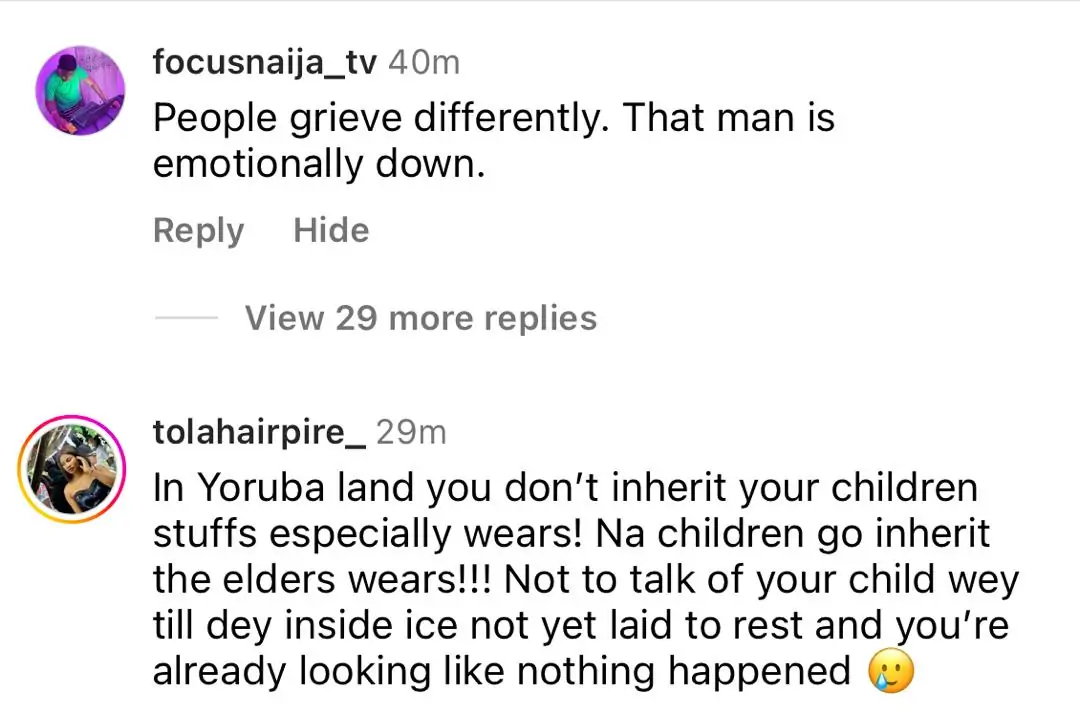Click the line beside View 29 more replies
The width and height of the screenshot is (1080, 715).
tap(186, 318)
